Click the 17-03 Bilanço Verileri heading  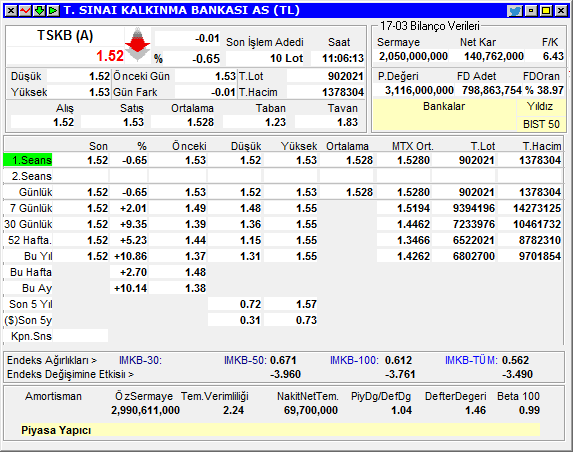pyautogui.click(x=430, y=26)
